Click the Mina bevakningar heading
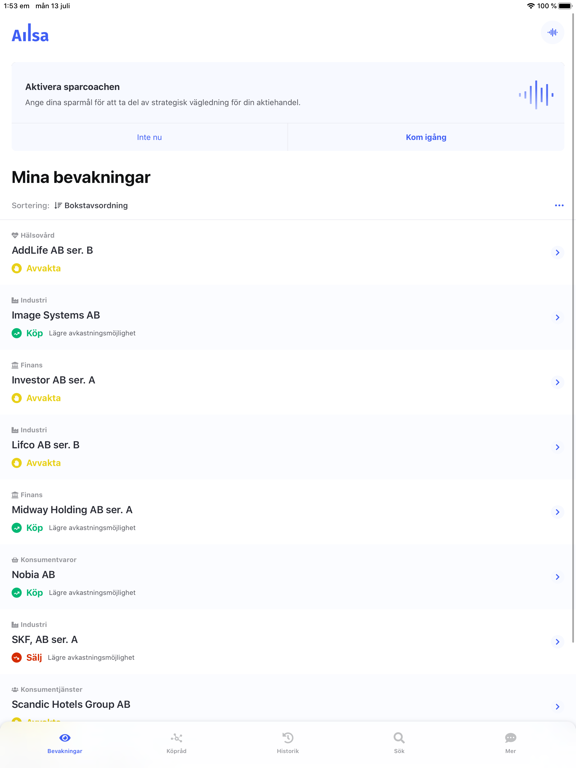Viewport: 576px width, 768px height. tap(81, 177)
